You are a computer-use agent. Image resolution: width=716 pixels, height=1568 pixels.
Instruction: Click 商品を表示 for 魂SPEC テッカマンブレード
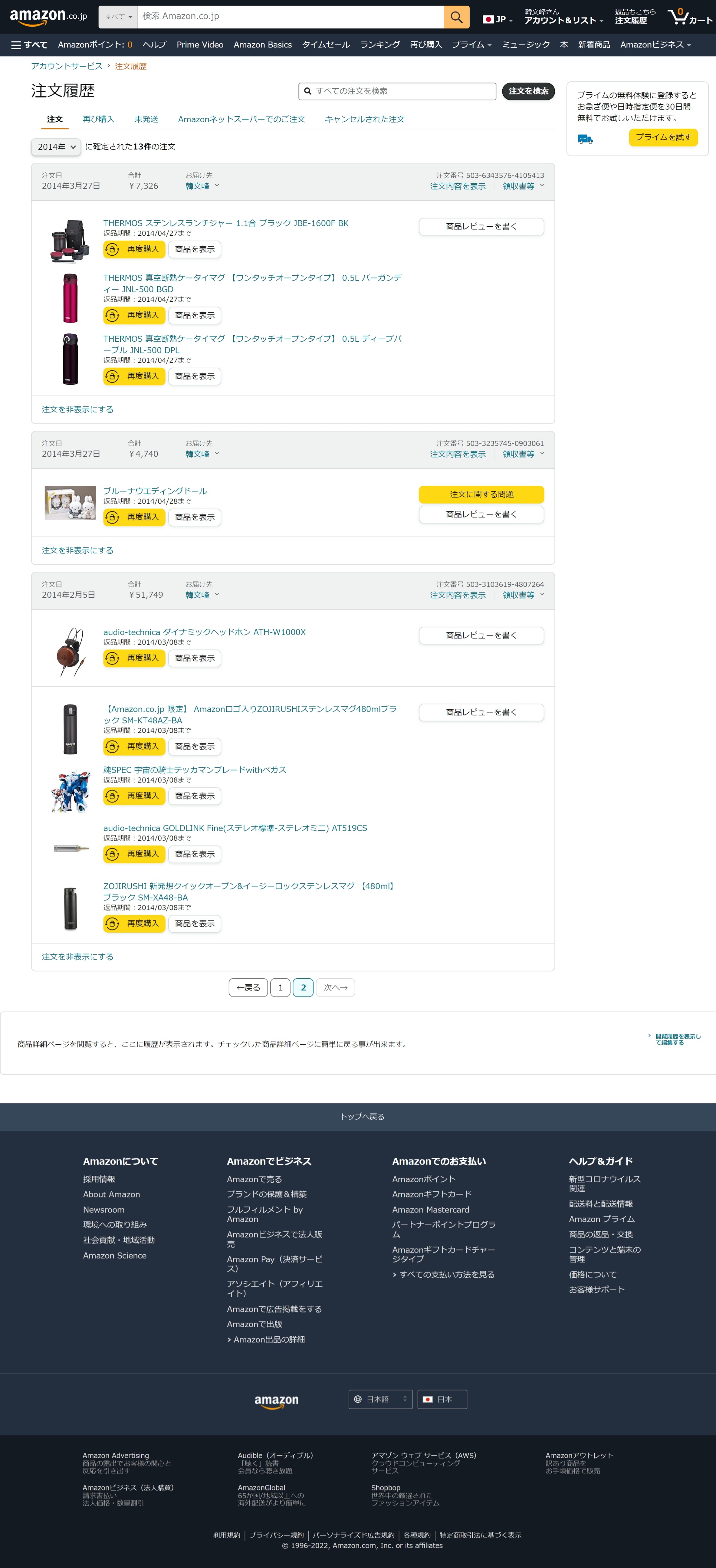pos(194,796)
